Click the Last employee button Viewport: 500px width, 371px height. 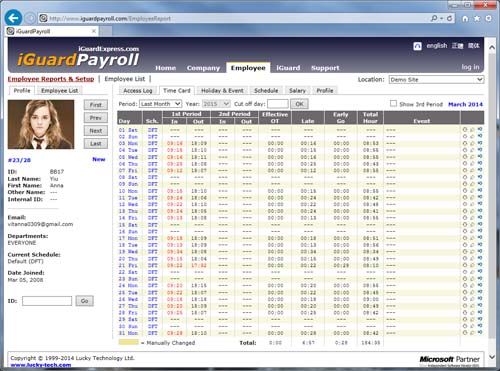pos(96,144)
